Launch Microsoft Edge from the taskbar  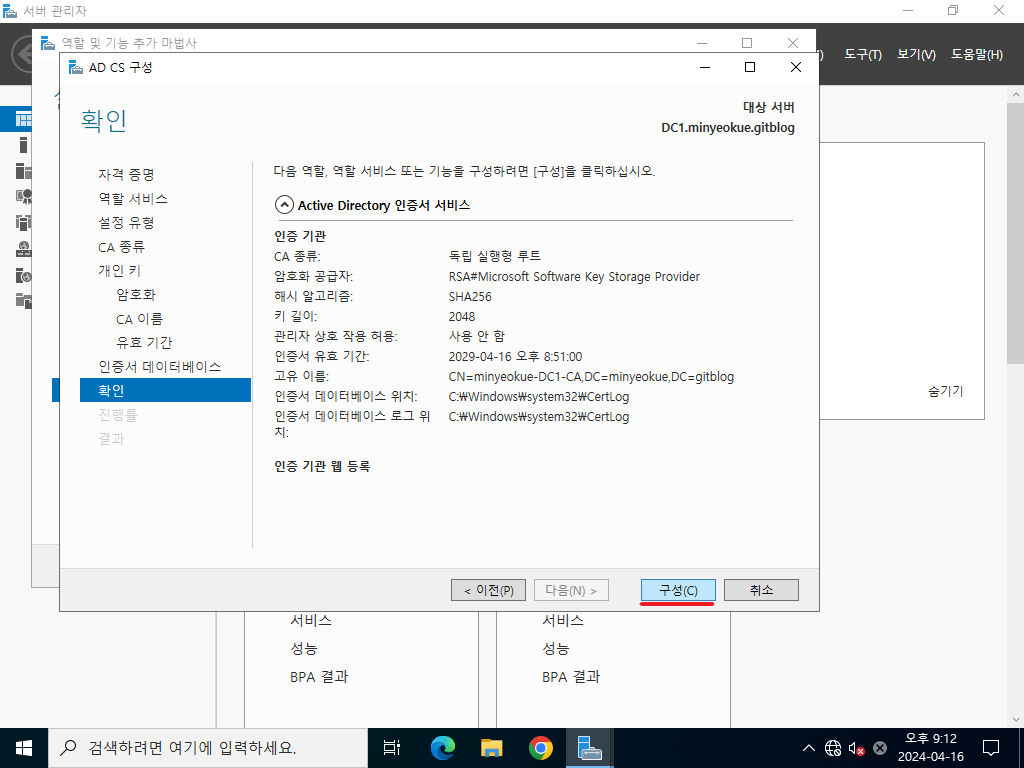443,748
